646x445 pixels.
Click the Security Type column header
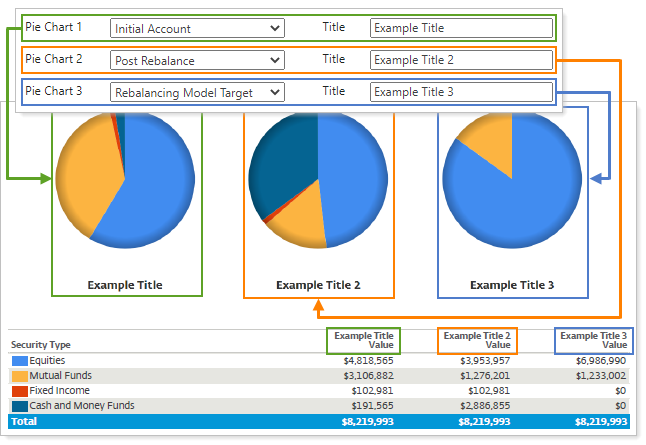pos(41,344)
